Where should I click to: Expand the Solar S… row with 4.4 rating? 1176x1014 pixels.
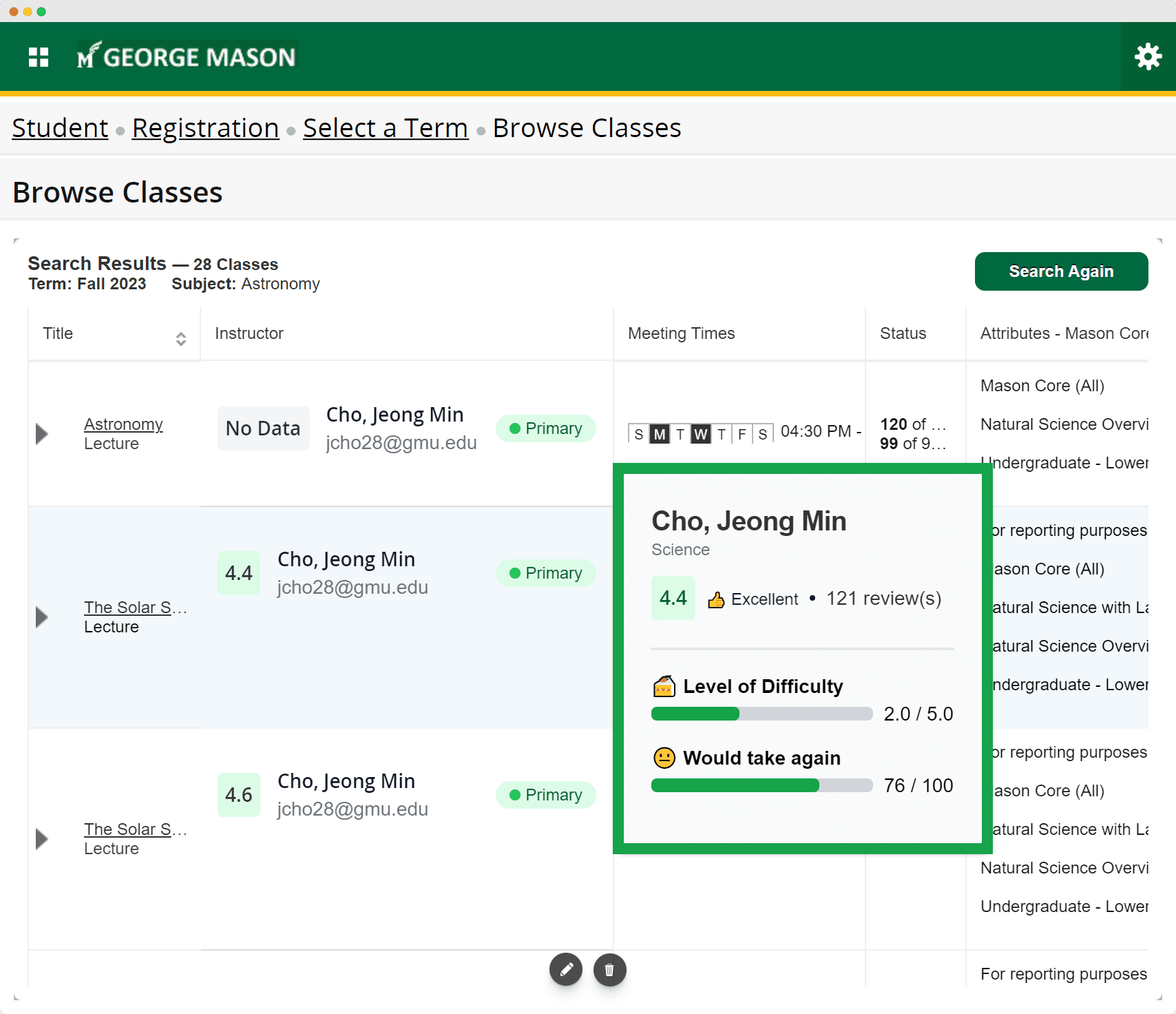42,617
